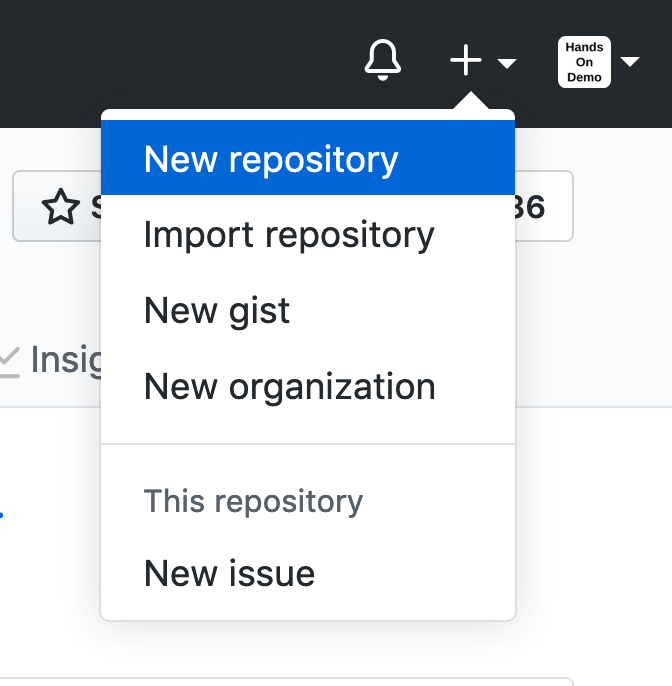Choose Import repository menu entry

[308, 235]
